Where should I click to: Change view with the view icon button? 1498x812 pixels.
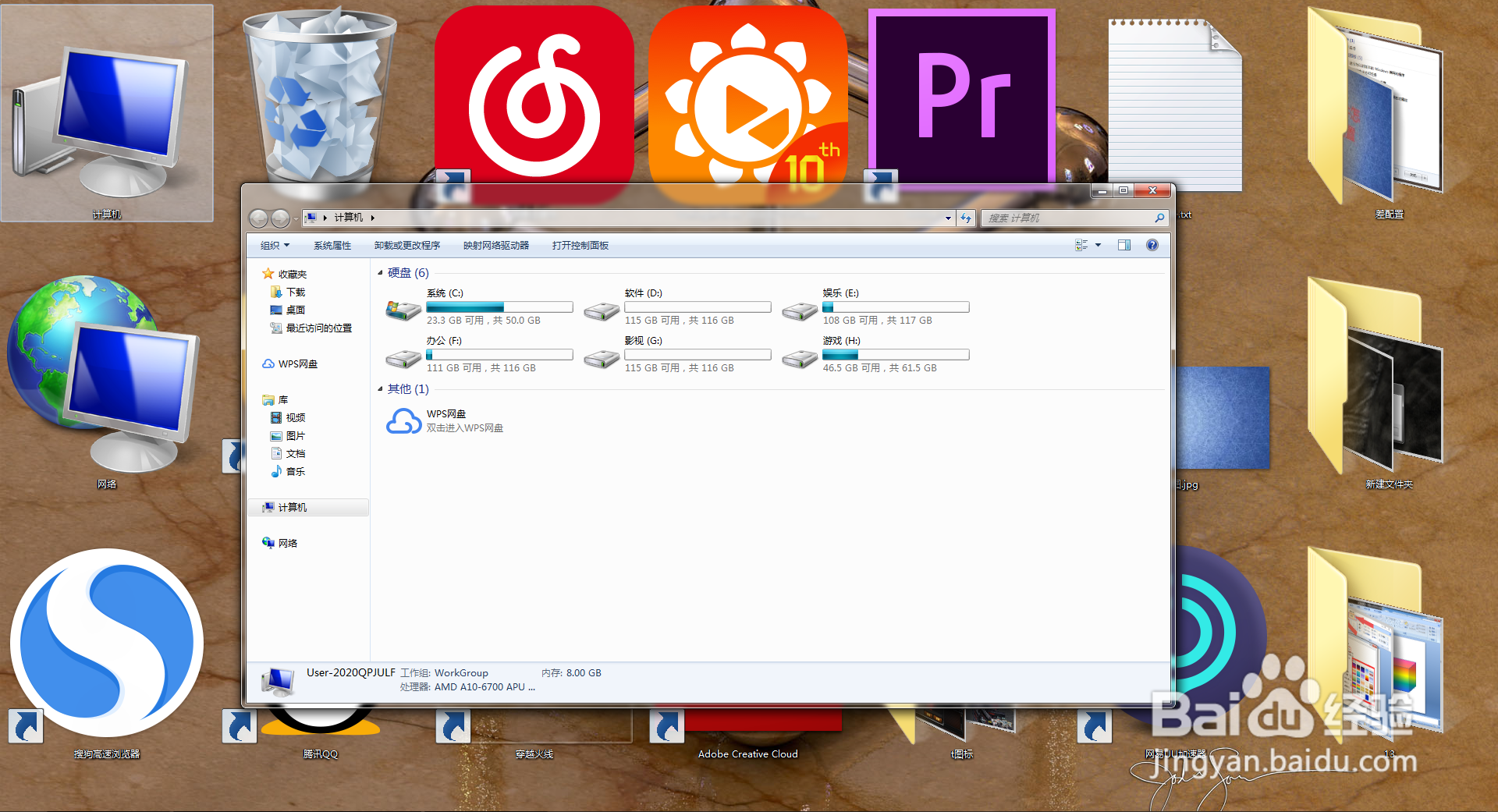(x=1081, y=245)
